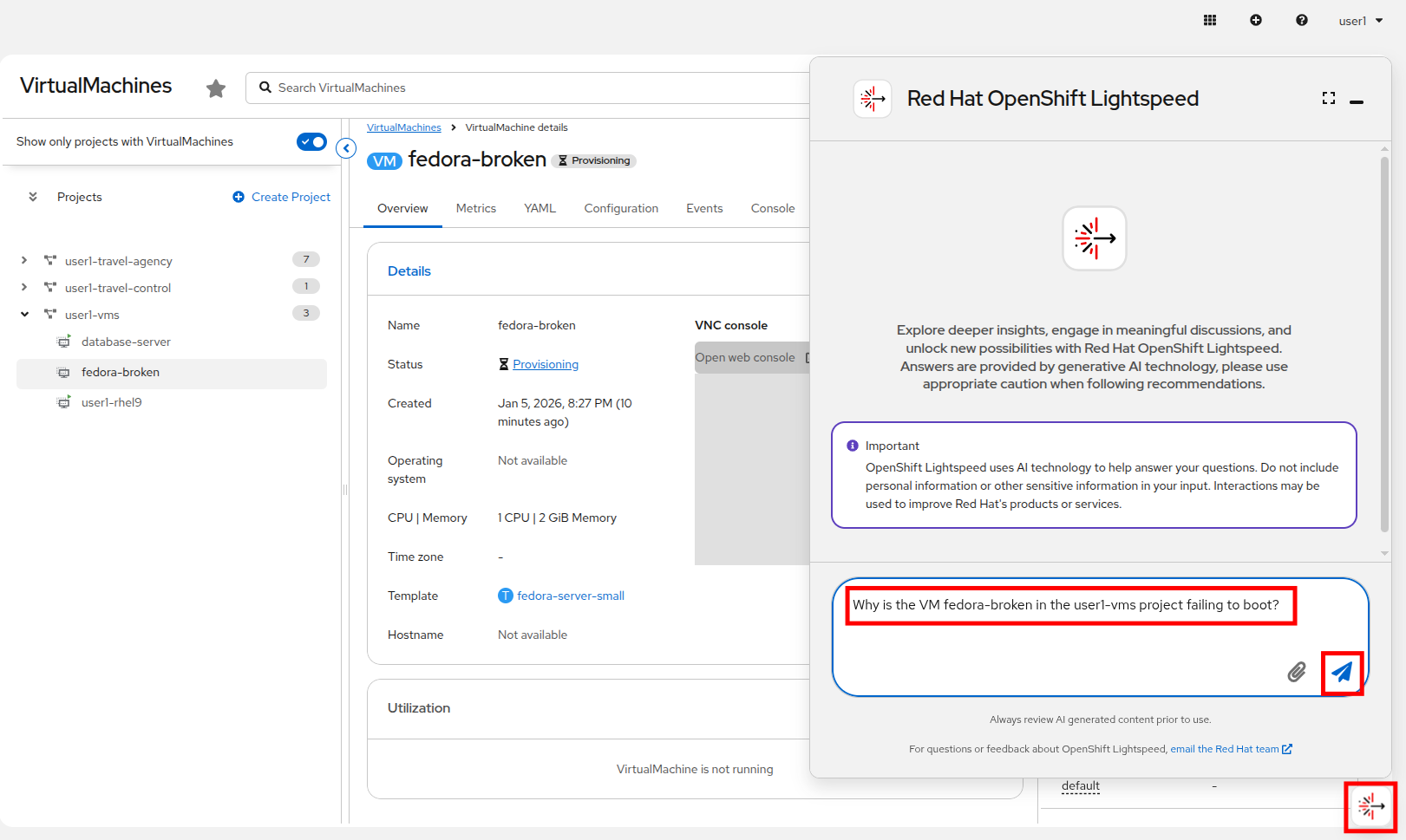Expand the user1-travel-agency project

[x=24, y=260]
